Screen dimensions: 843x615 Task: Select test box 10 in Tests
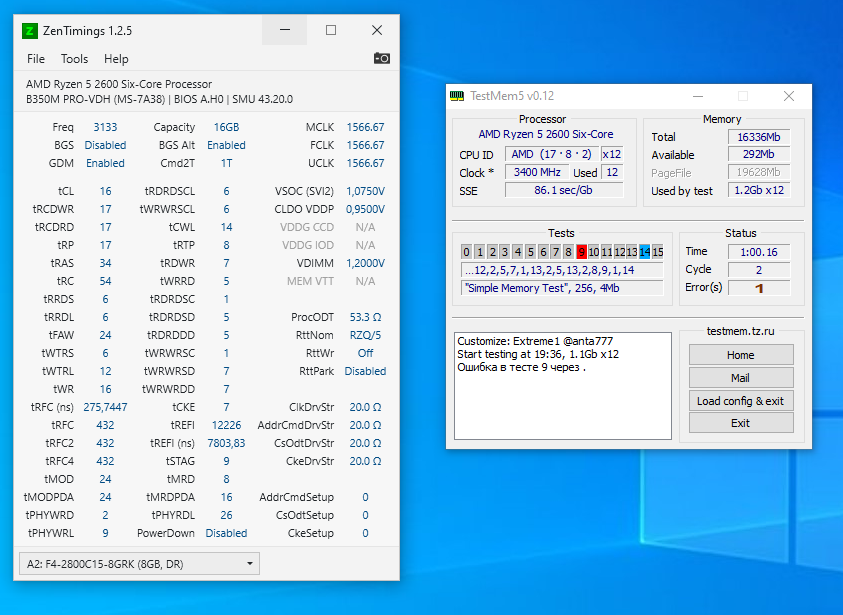594,252
